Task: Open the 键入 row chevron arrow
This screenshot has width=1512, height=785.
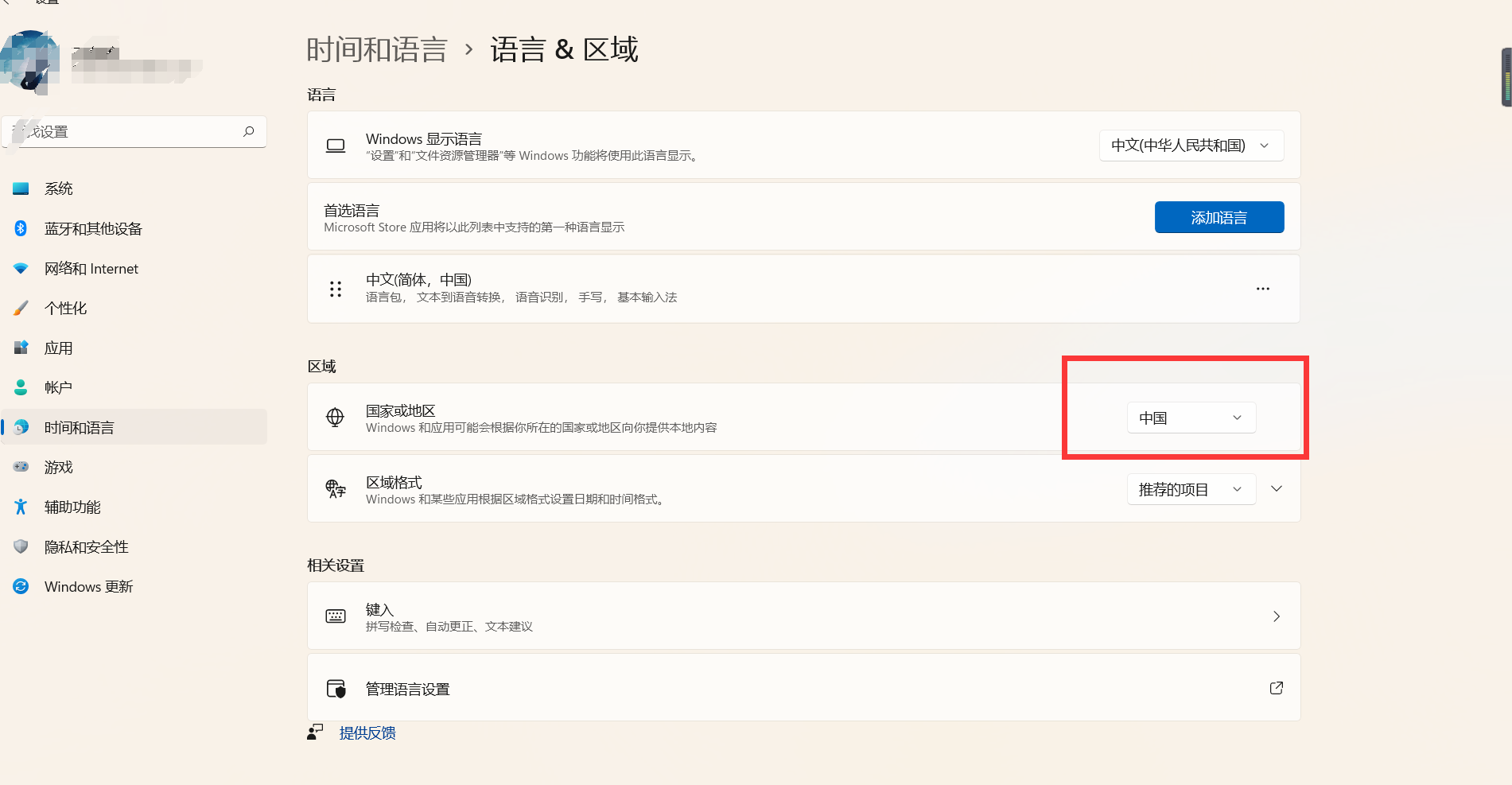Action: click(x=1277, y=616)
